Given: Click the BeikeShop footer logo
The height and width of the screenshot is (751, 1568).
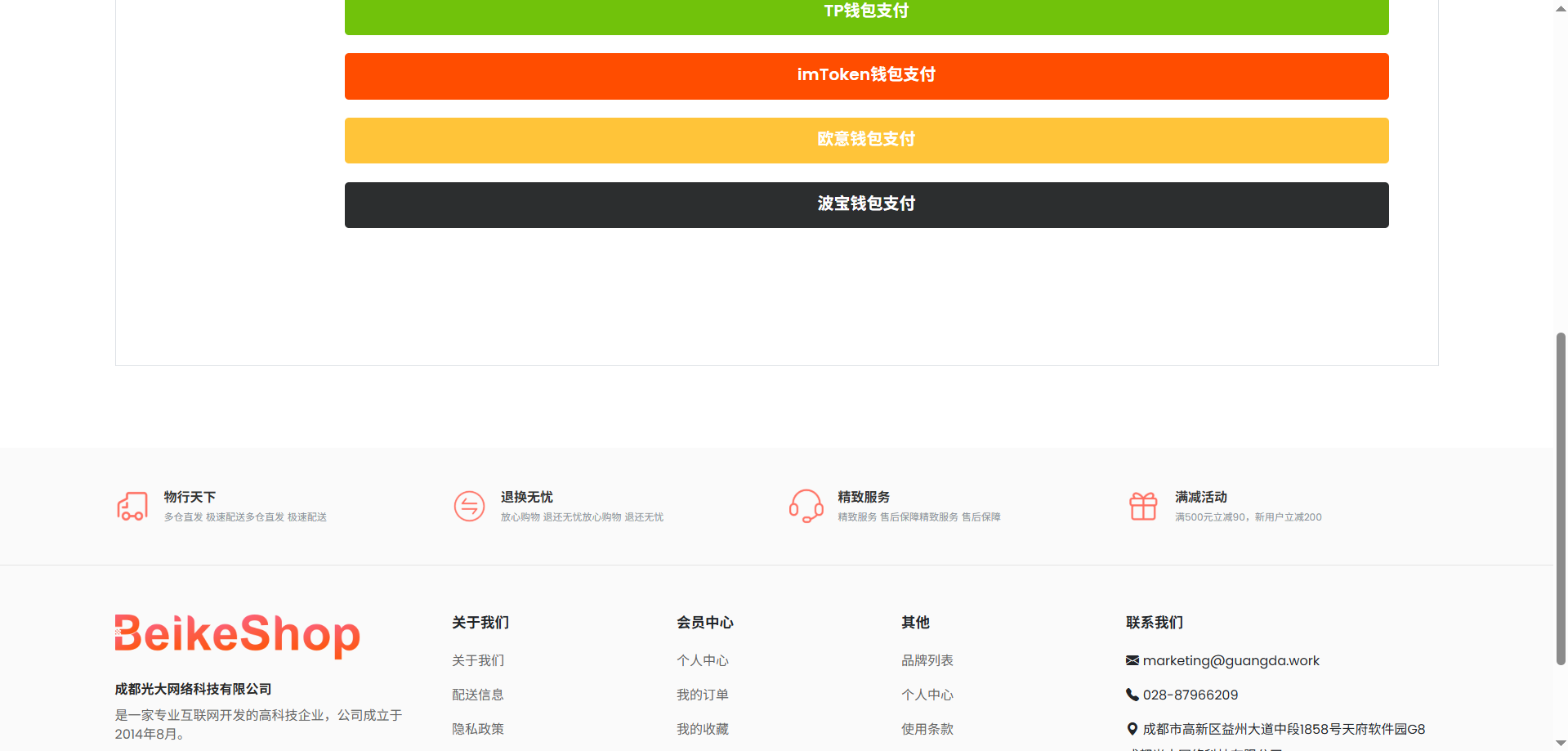Looking at the screenshot, I should (x=238, y=635).
